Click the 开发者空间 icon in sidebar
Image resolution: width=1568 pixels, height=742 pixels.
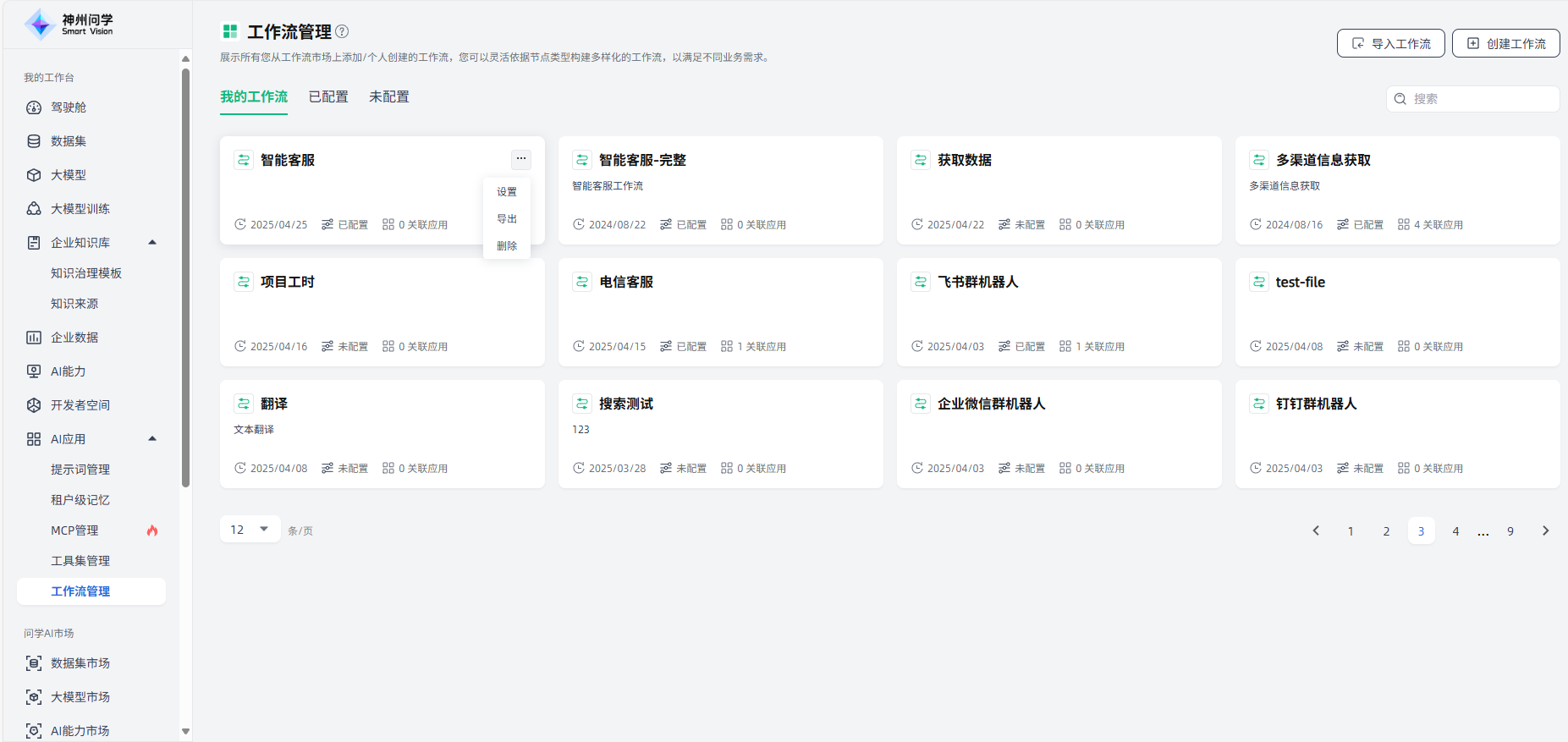(x=34, y=405)
